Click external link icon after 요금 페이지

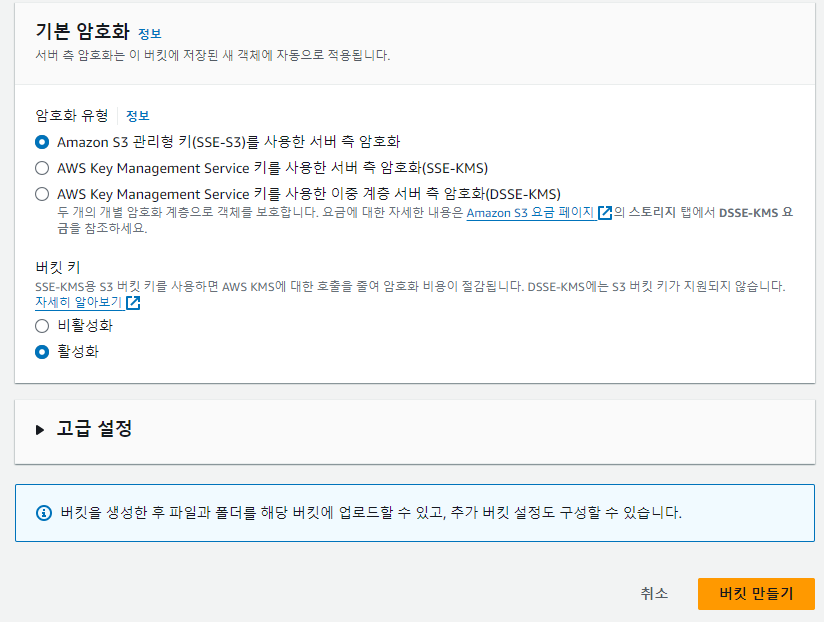[x=605, y=213]
